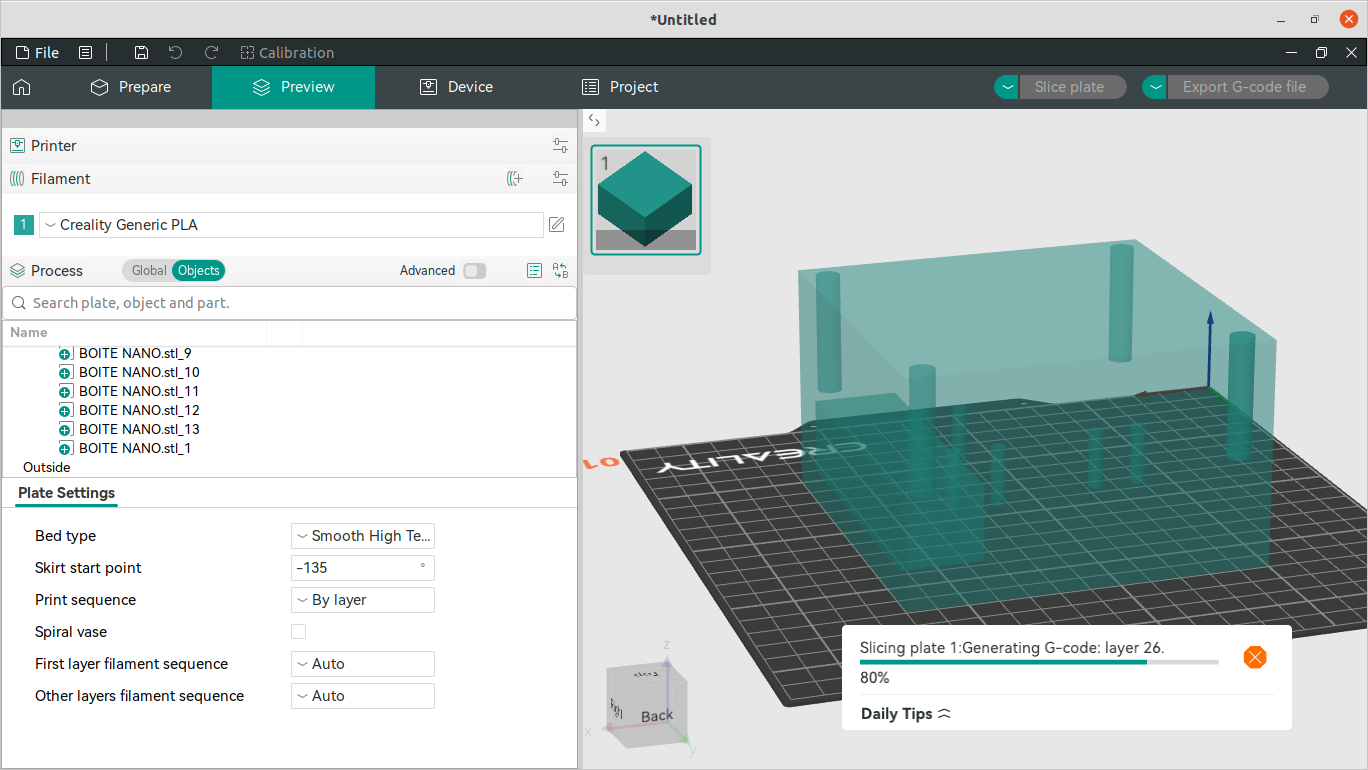Screen dimensions: 1368x770
Task: Click the home icon
Action: [22, 87]
